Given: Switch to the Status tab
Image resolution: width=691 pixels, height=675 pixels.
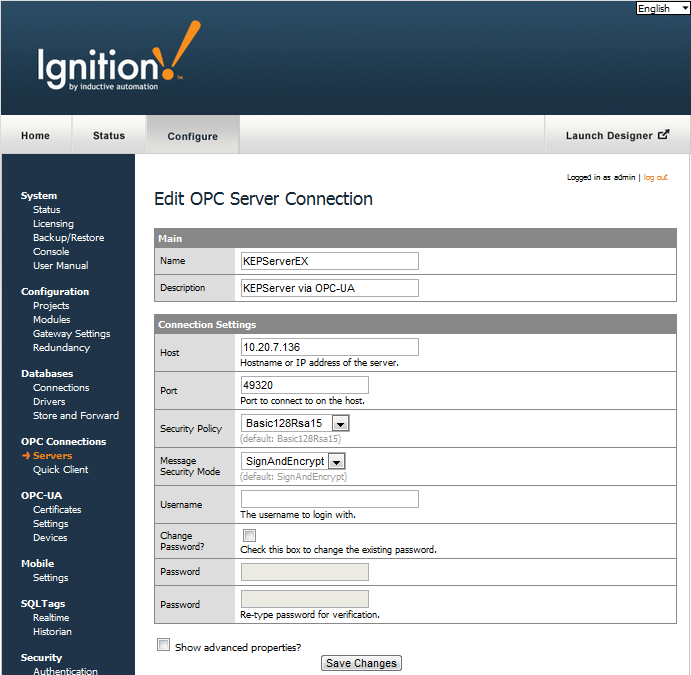Looking at the screenshot, I should (x=109, y=135).
